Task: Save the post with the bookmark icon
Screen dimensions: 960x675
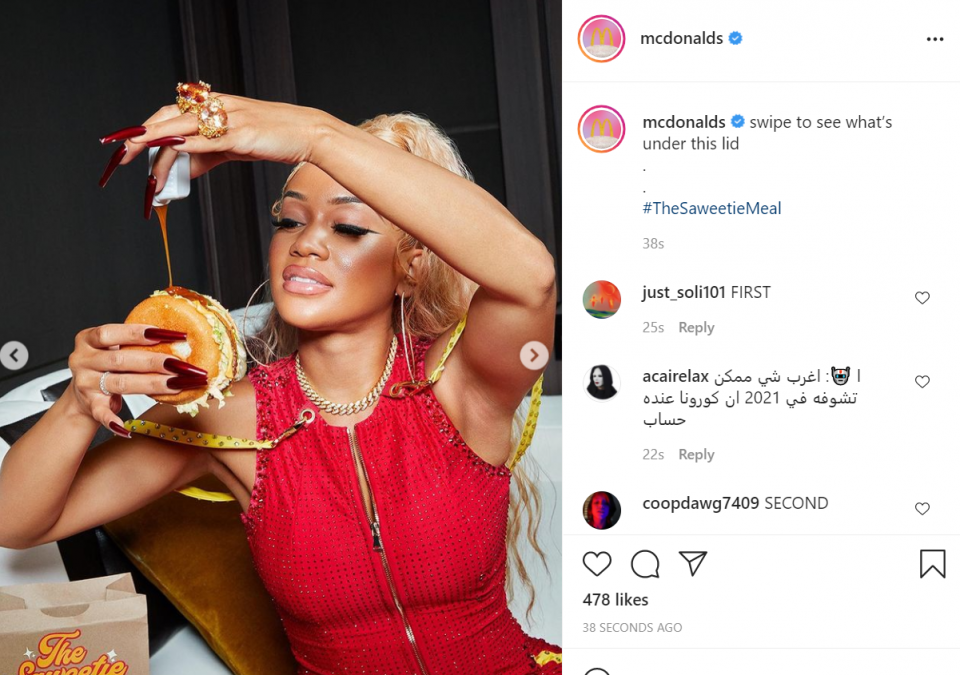Action: [932, 564]
